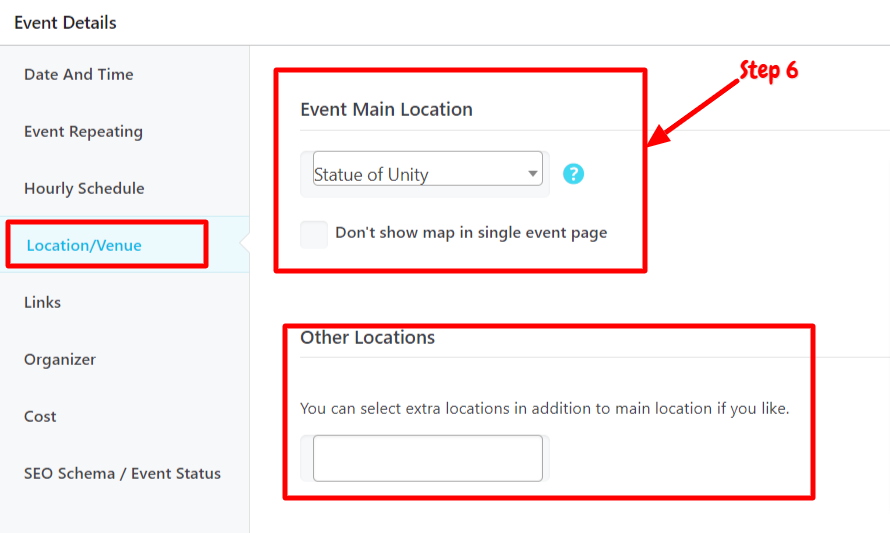Open the Links tab
This screenshot has height=533, width=890.
43,302
